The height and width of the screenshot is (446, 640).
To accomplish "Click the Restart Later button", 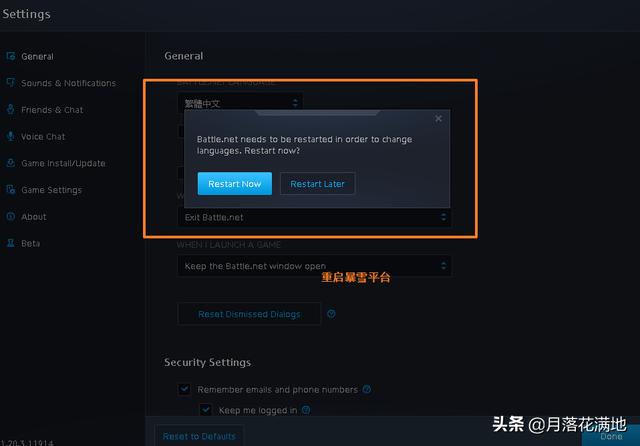I will pos(318,184).
